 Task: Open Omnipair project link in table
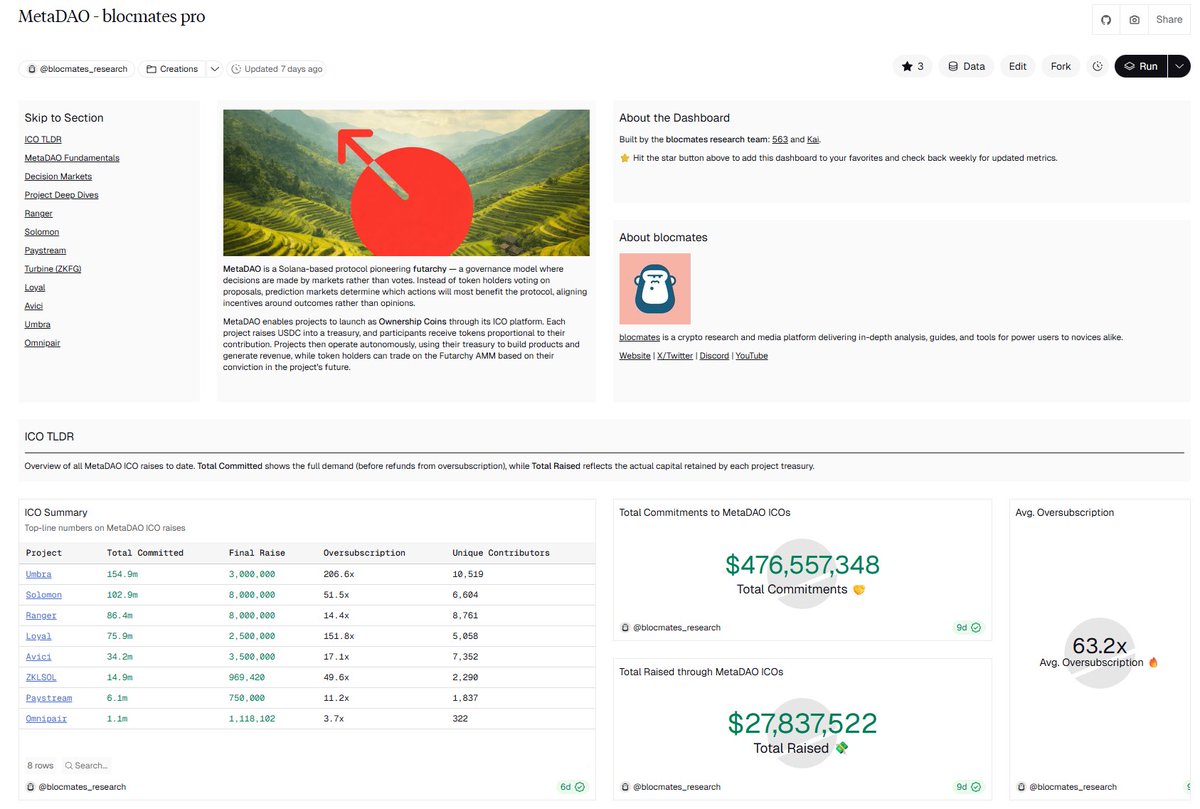pyautogui.click(x=46, y=718)
